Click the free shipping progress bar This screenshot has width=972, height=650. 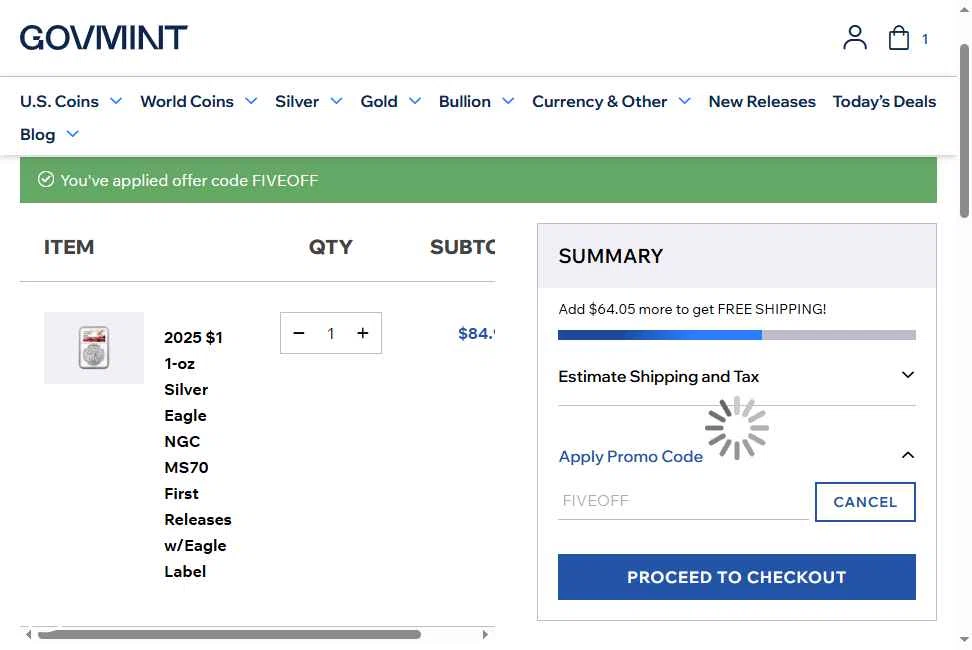736,335
